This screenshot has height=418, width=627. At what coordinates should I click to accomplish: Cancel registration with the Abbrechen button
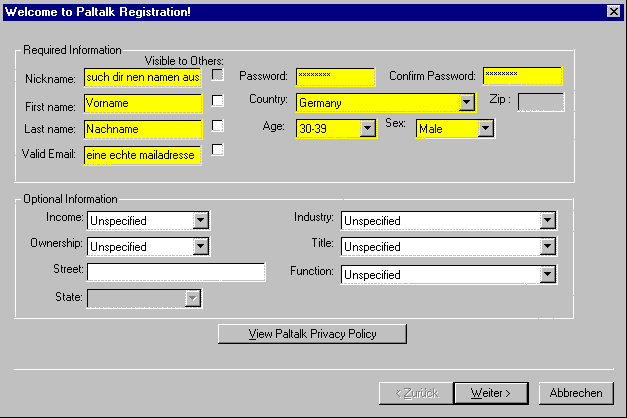coord(575,393)
